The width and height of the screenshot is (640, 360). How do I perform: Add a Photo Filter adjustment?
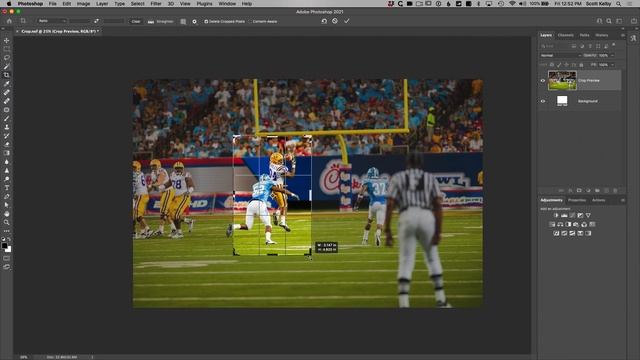tap(576, 224)
